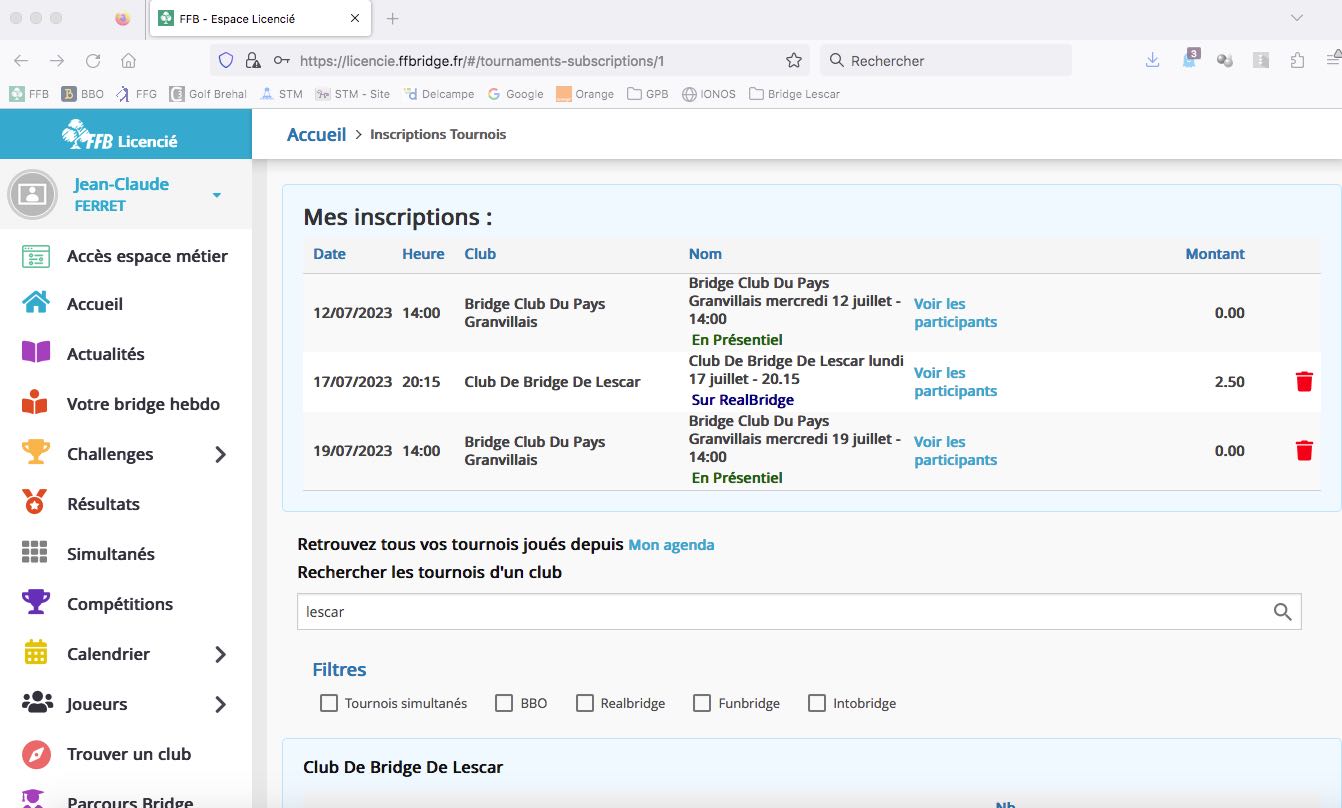Select Votre bridge hebdo menu item
The width and height of the screenshot is (1342, 808).
coord(143,404)
